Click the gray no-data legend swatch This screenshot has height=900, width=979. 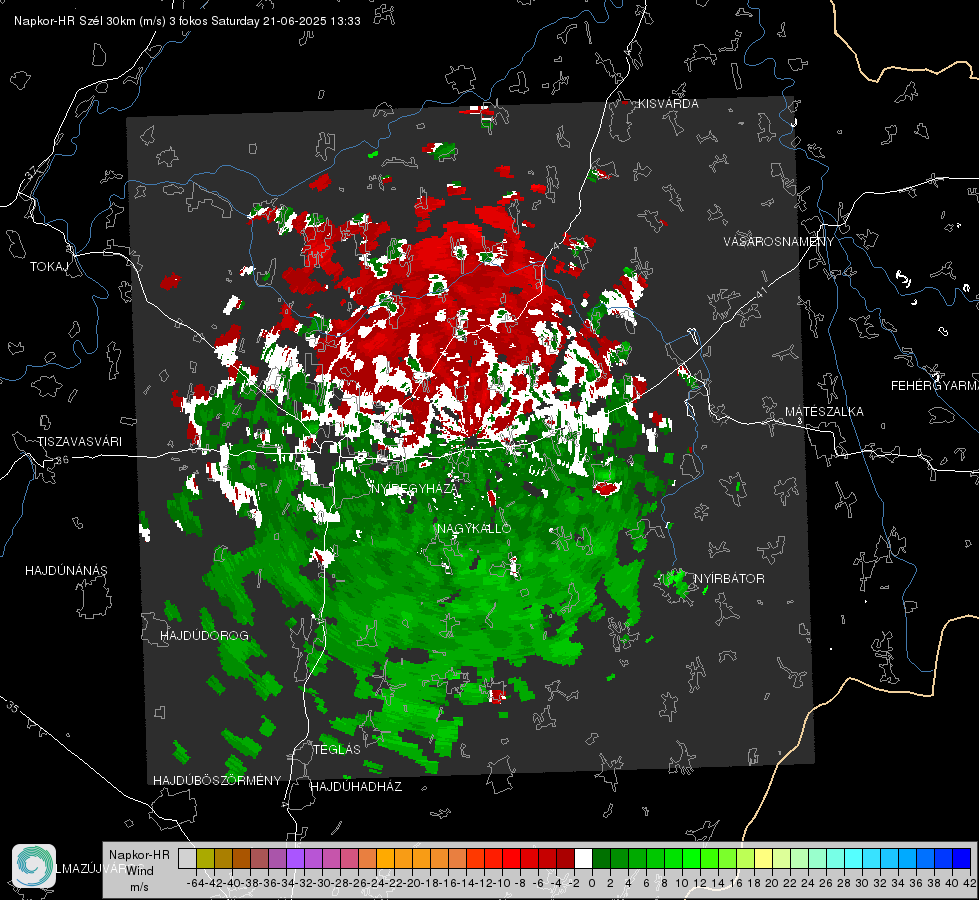187,858
